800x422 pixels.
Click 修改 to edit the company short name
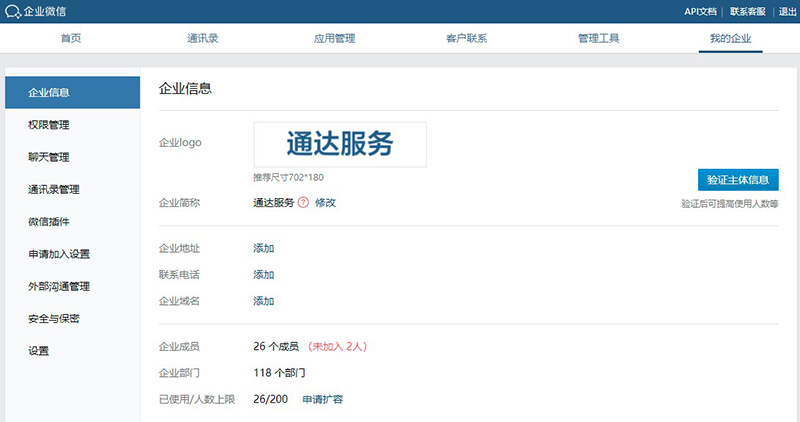click(325, 203)
